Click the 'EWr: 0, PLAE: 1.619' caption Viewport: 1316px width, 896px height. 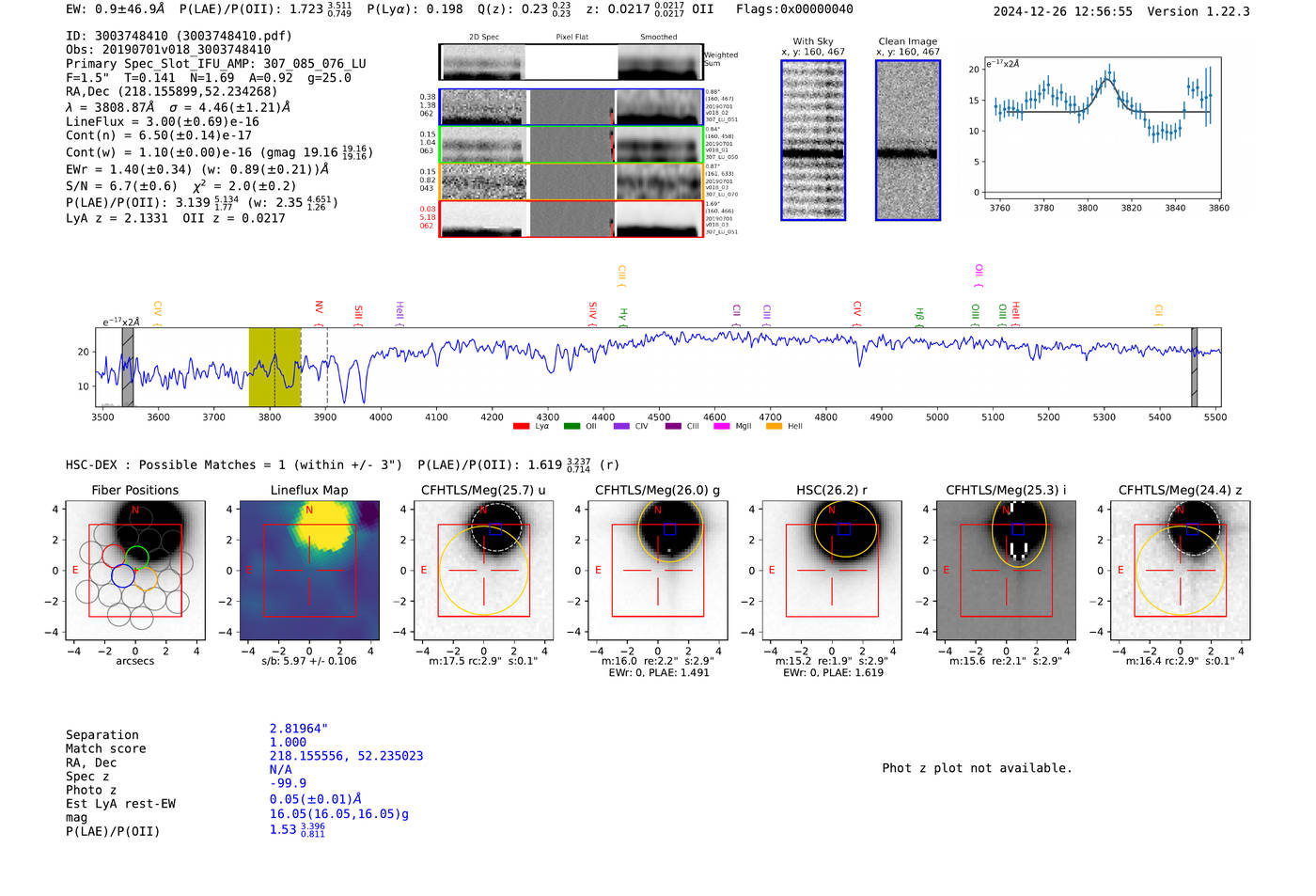[x=833, y=673]
